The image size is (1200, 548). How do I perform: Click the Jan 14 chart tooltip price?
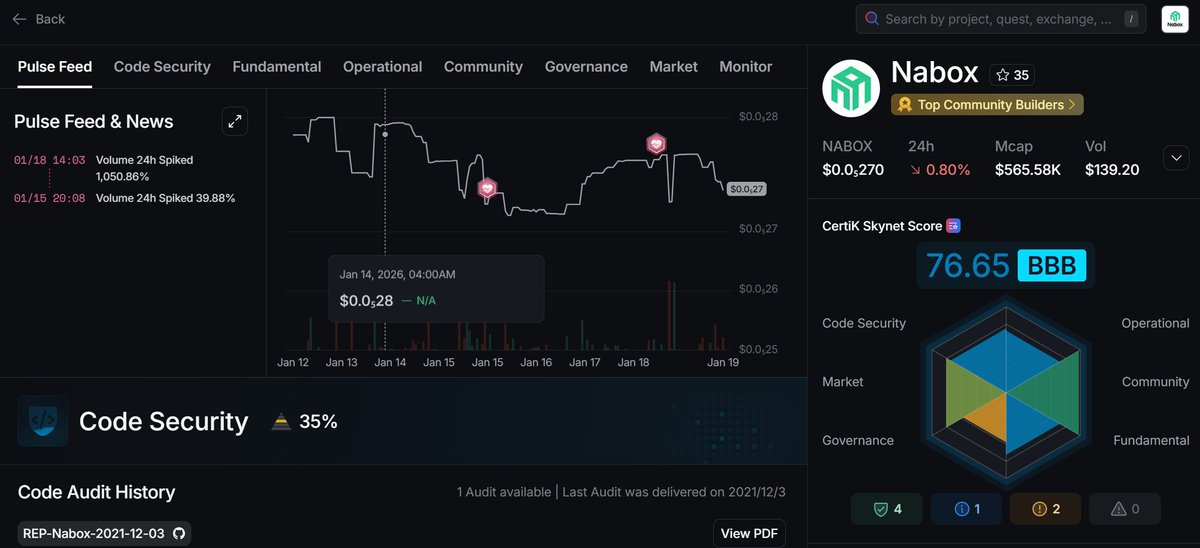point(366,300)
